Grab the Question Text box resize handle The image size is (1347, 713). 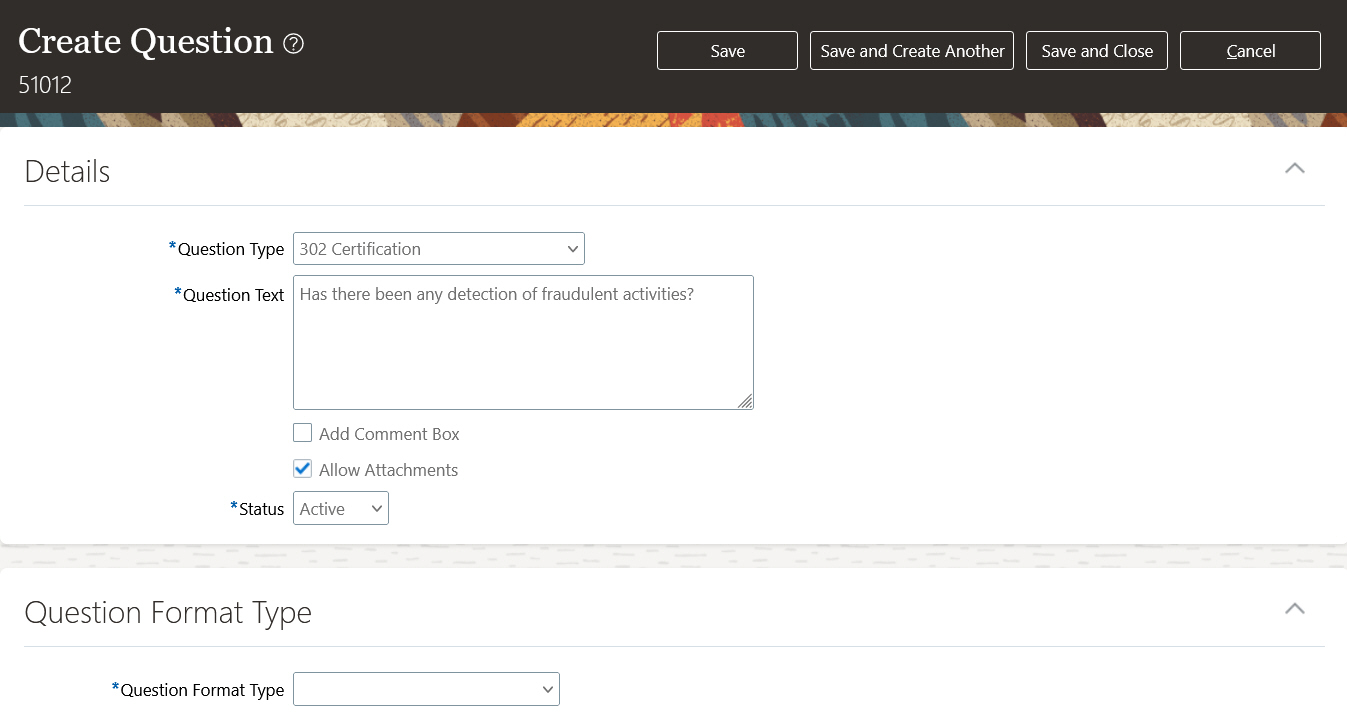[745, 401]
